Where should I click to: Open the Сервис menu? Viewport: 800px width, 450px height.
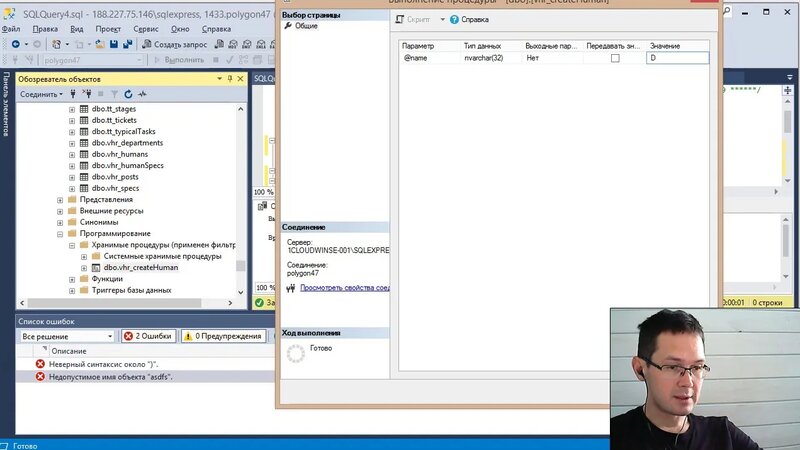tap(145, 29)
